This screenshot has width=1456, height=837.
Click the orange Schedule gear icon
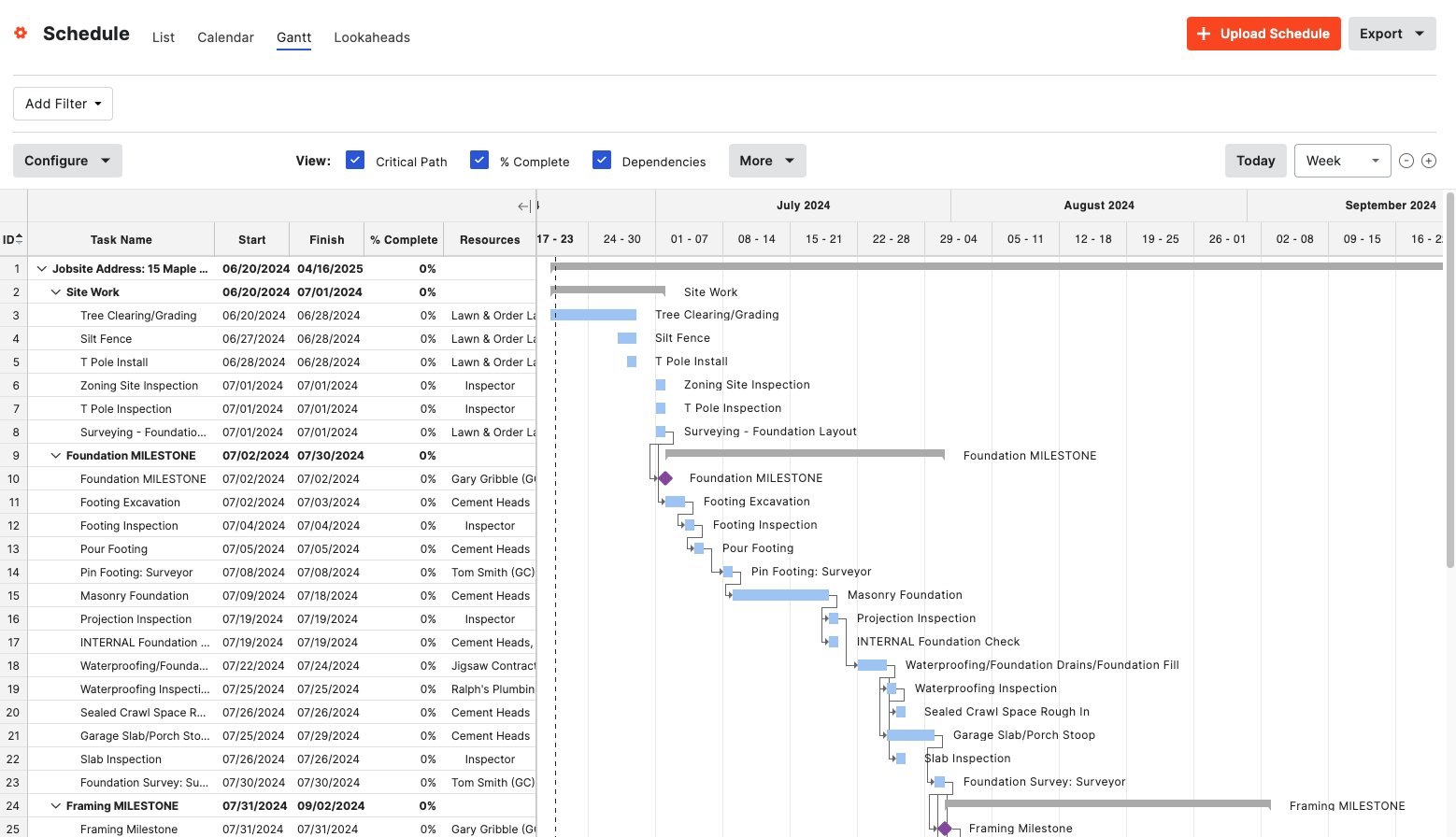click(21, 33)
